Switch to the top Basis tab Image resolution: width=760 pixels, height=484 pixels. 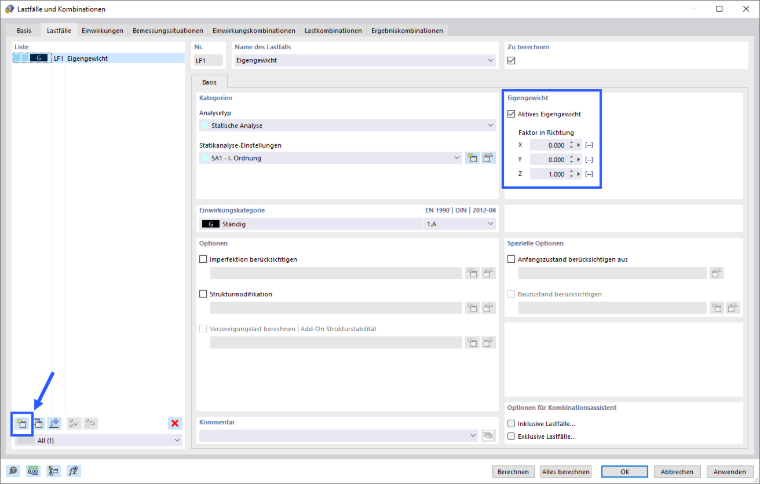tap(24, 31)
